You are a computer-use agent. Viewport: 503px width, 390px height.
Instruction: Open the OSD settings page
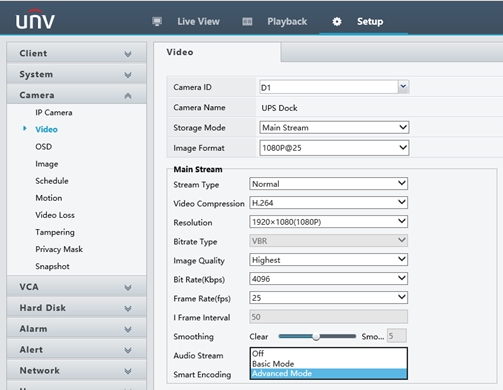coord(44,147)
